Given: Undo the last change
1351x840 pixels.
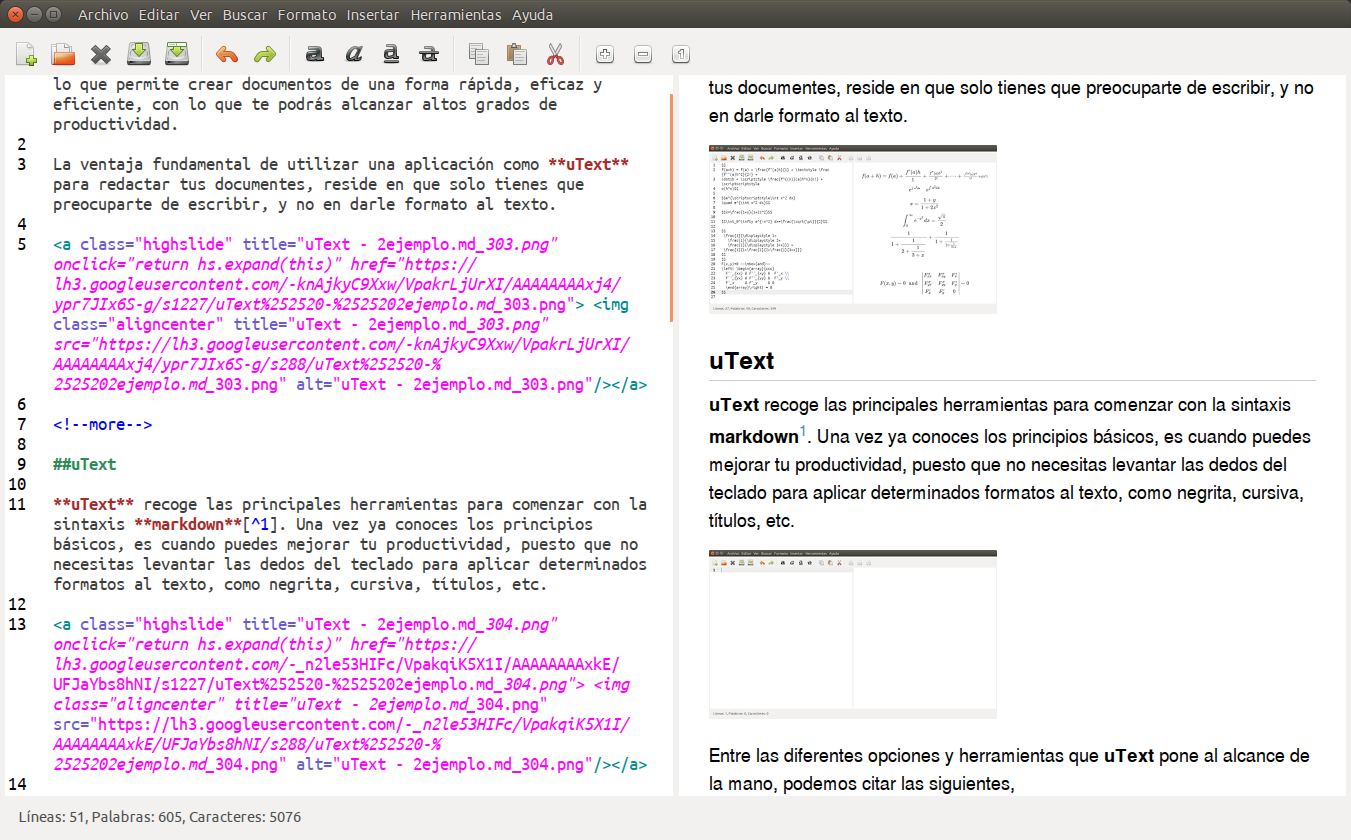Looking at the screenshot, I should 227,54.
